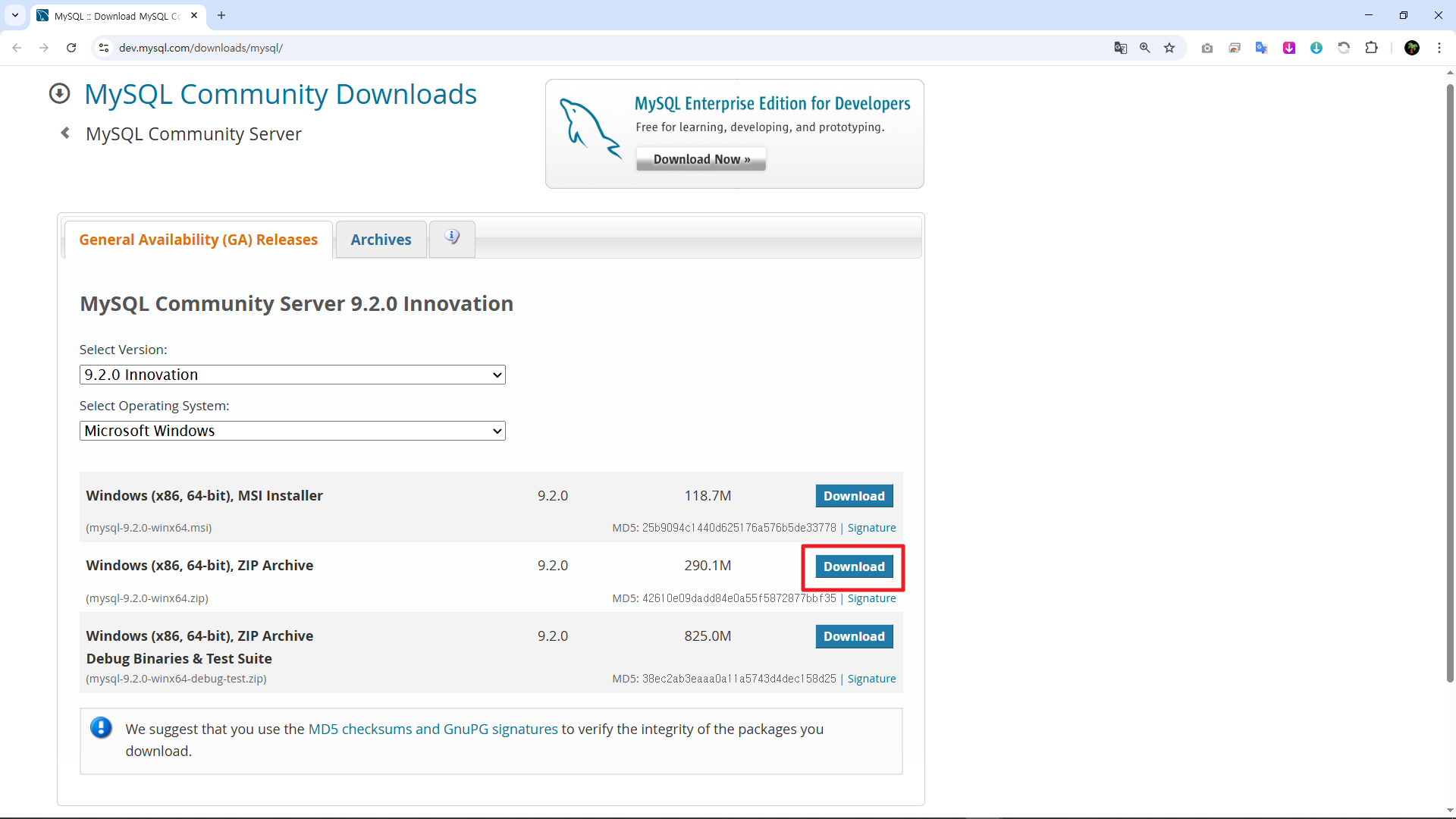The height and width of the screenshot is (819, 1456).
Task: Open Signature link for debug-test zip
Action: tap(871, 679)
